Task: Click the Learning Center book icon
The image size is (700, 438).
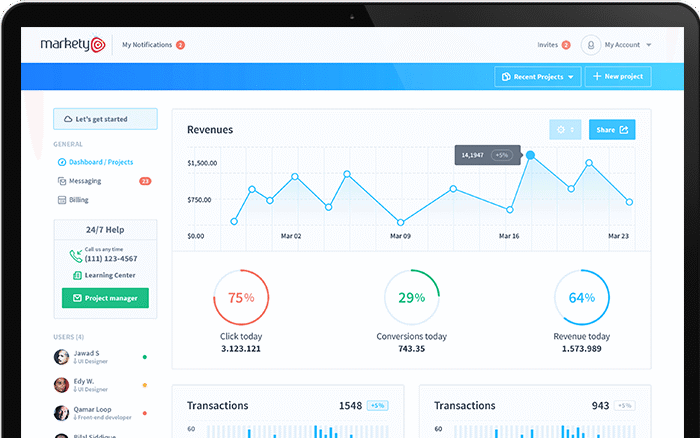Action: [x=77, y=275]
